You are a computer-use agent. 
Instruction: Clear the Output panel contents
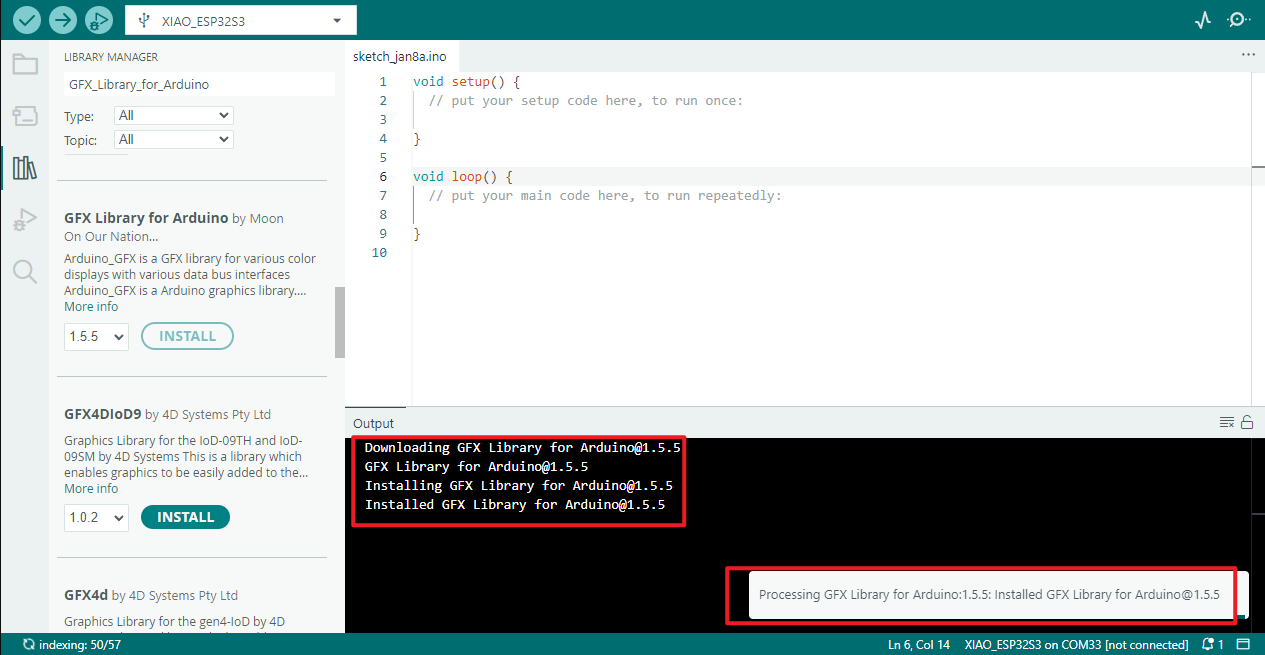[x=1227, y=423]
